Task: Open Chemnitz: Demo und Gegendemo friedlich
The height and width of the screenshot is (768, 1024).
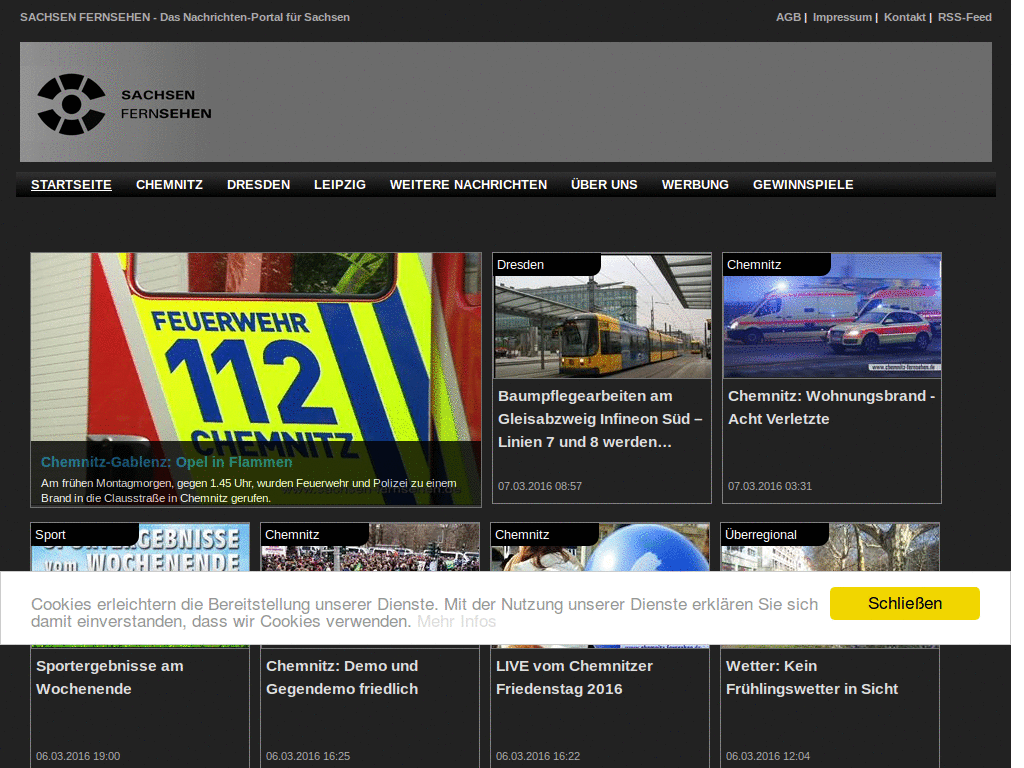Action: [342, 677]
